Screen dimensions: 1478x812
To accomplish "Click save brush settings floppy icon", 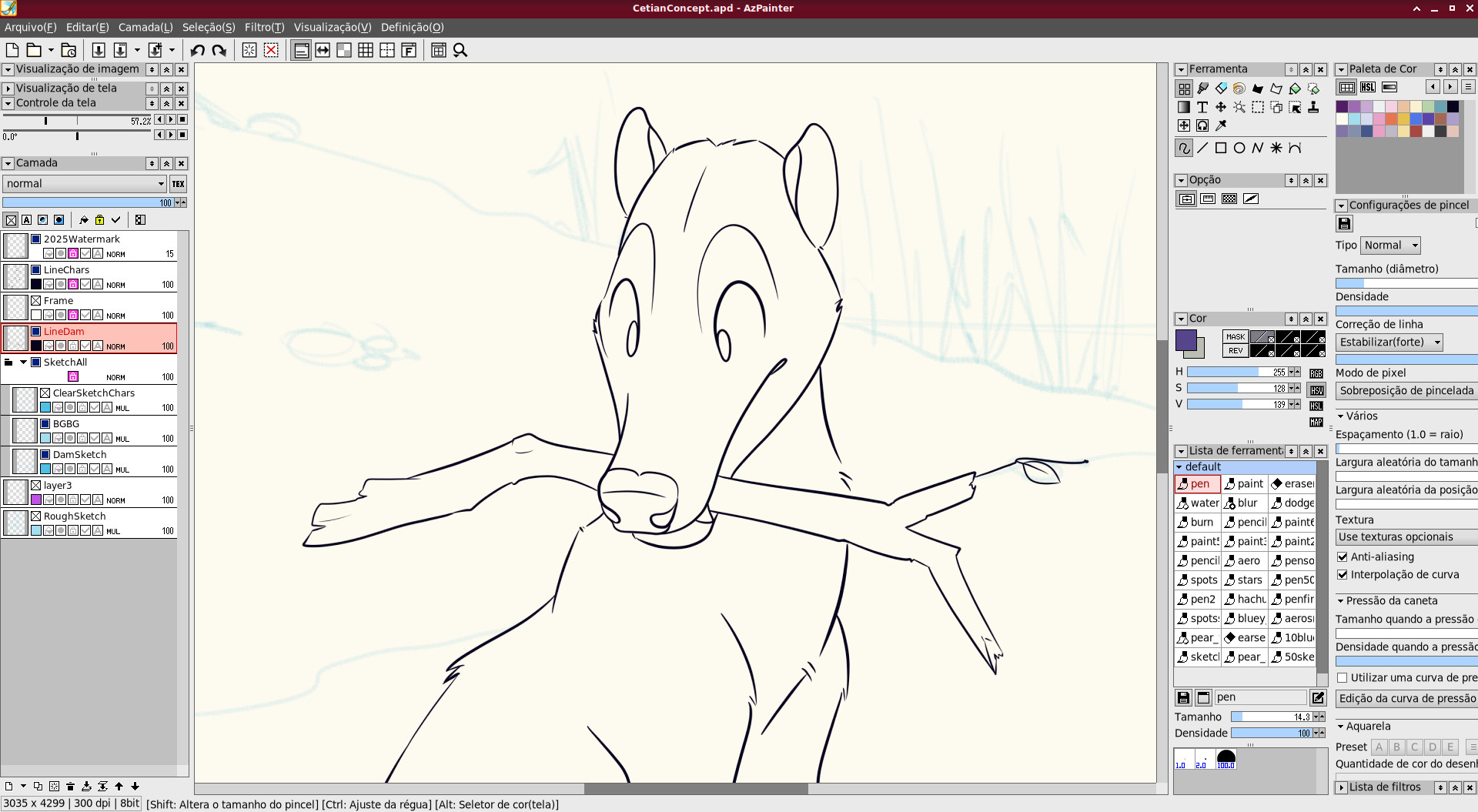I will point(1344,224).
